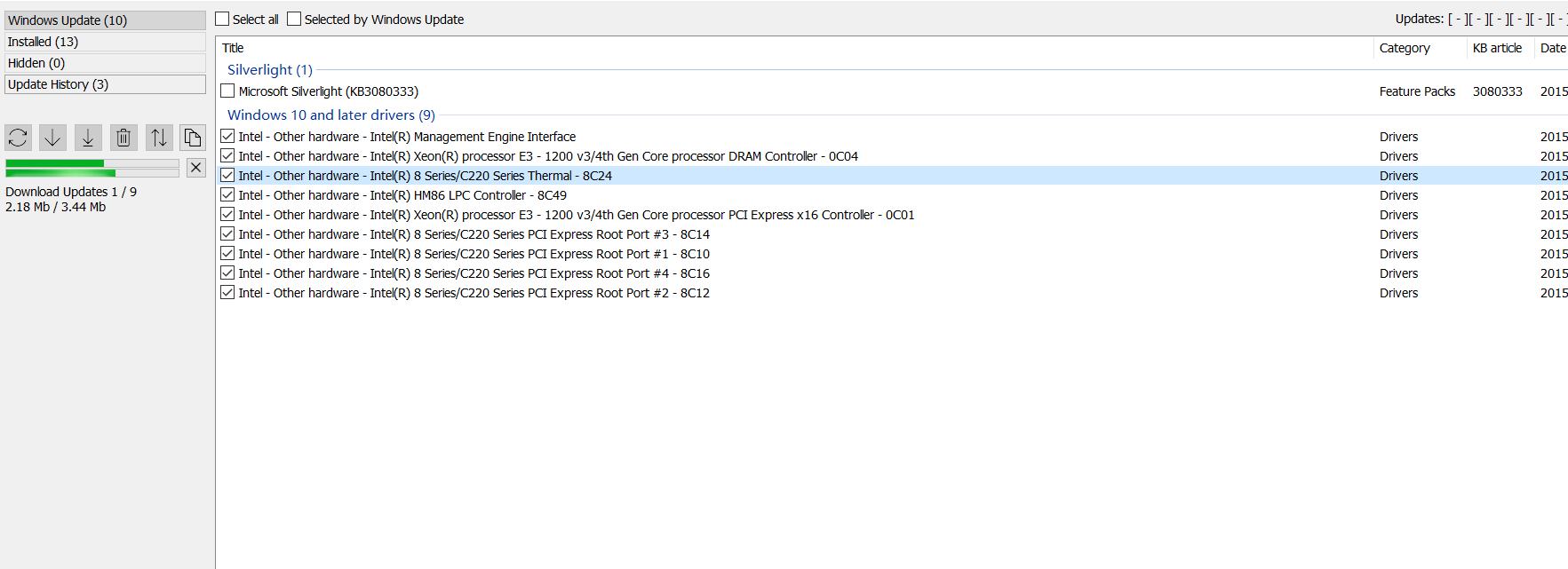
Task: Uncheck PCI Express Root Port #3 checkbox
Action: click(x=227, y=233)
